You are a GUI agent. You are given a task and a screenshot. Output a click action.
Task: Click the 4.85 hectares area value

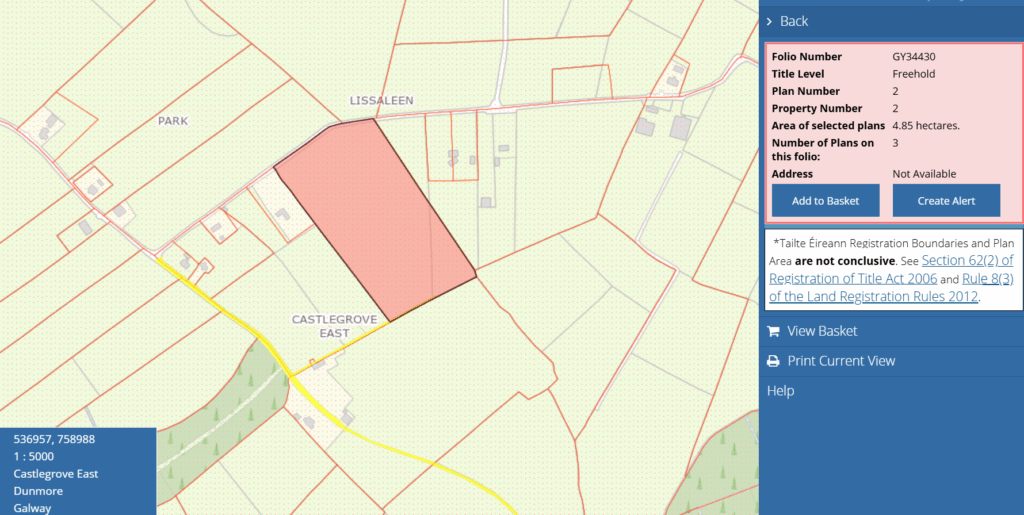pyautogui.click(x=925, y=125)
